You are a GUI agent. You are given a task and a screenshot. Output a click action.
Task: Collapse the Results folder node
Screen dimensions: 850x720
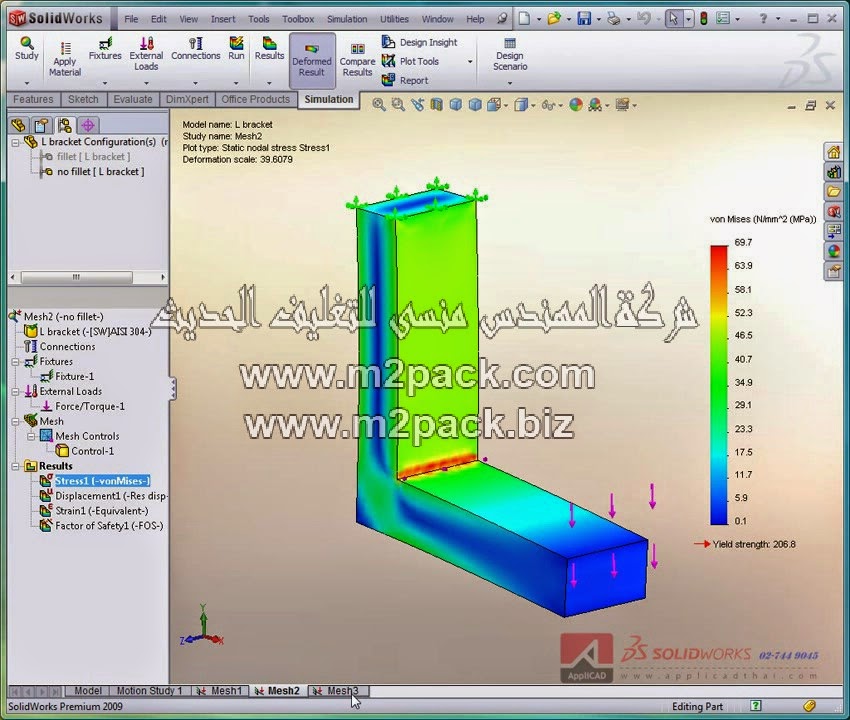click(16, 466)
